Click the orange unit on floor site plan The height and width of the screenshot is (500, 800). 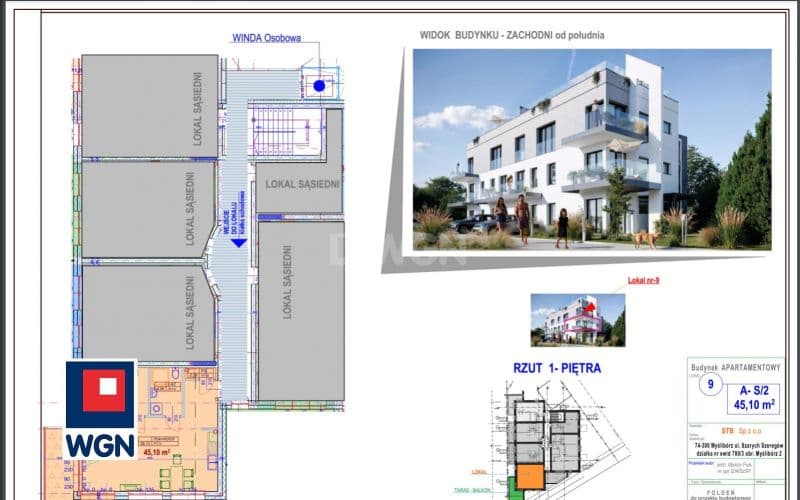[530, 477]
